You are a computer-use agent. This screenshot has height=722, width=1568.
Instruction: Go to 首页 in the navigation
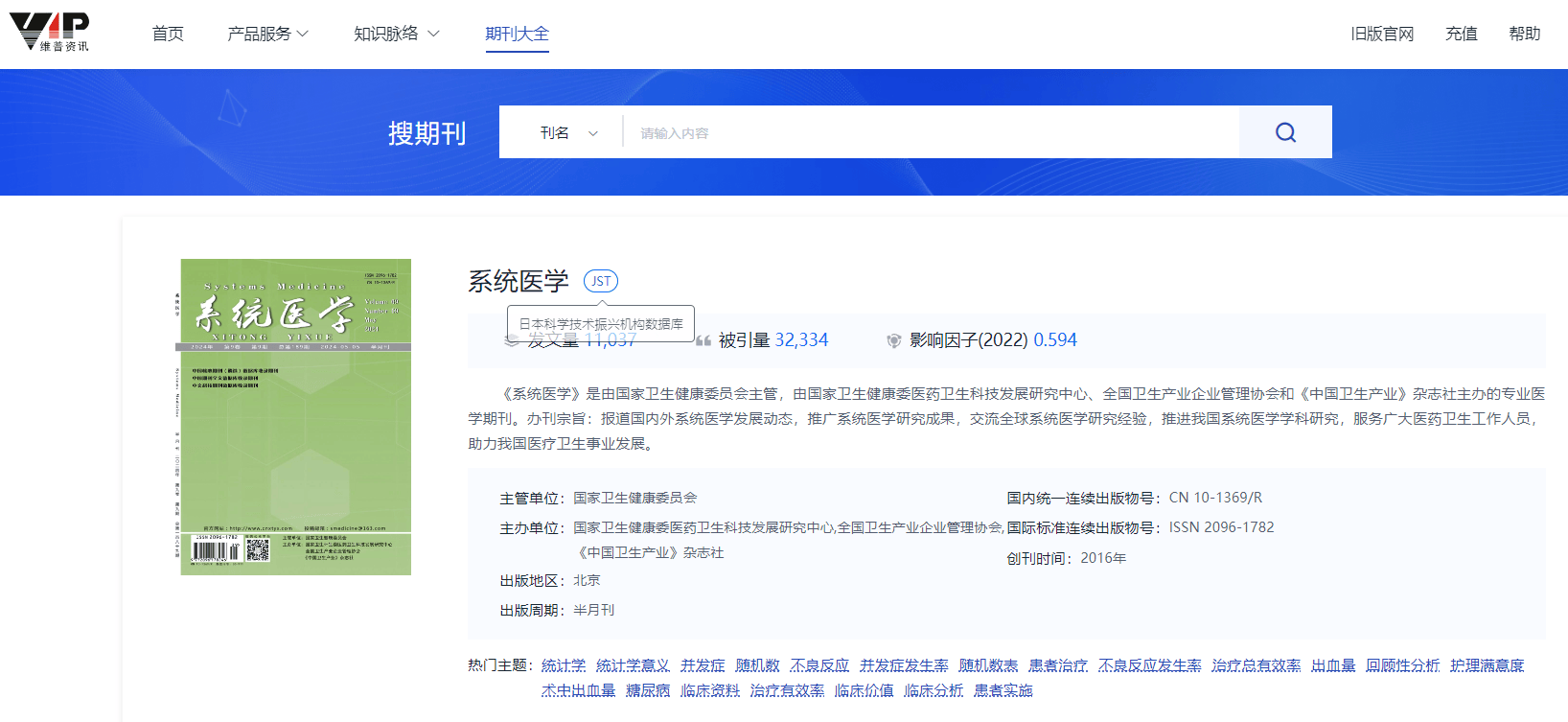click(168, 34)
